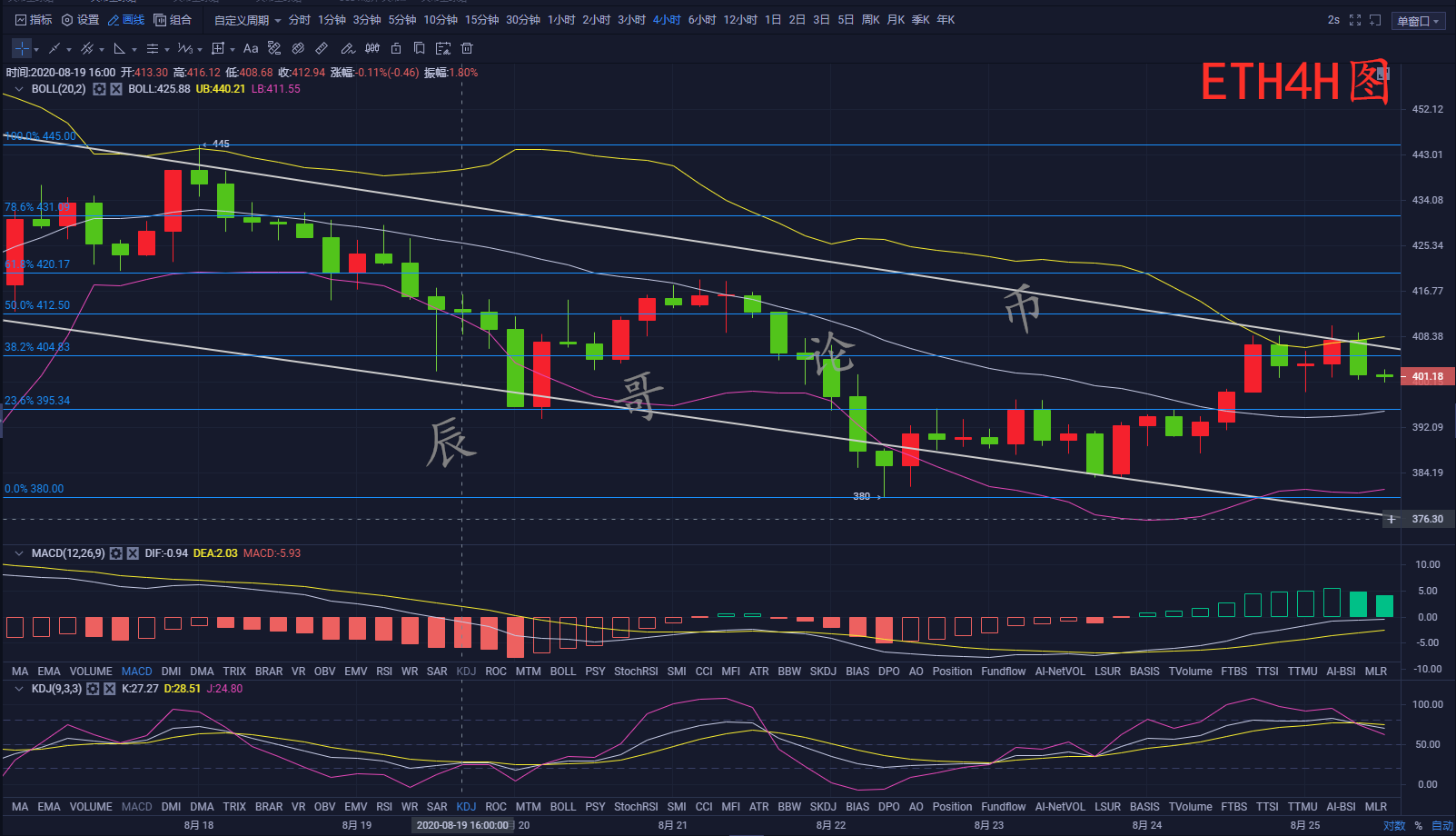1456x836 pixels.
Task: Delete all drawings with trash icon
Action: pos(467,48)
